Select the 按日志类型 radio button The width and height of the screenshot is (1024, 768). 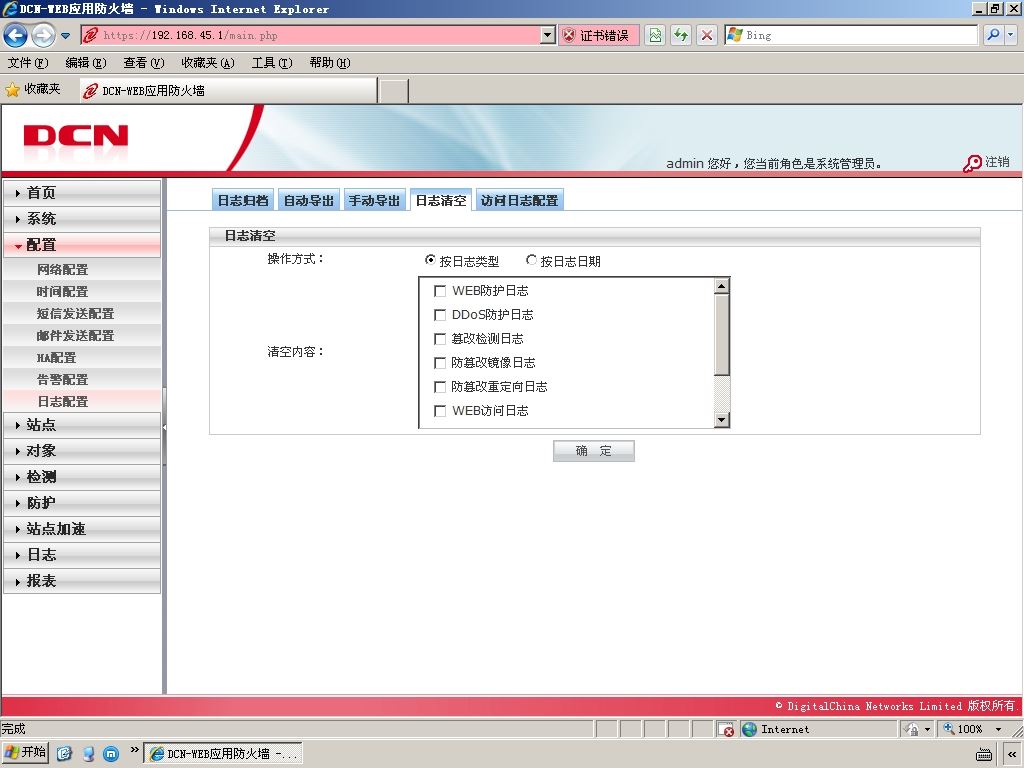(430, 260)
